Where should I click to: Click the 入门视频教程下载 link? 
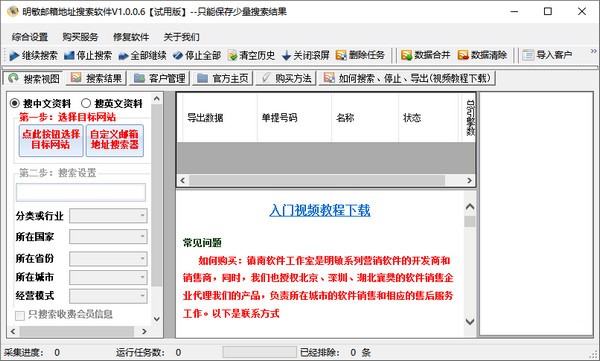click(320, 210)
